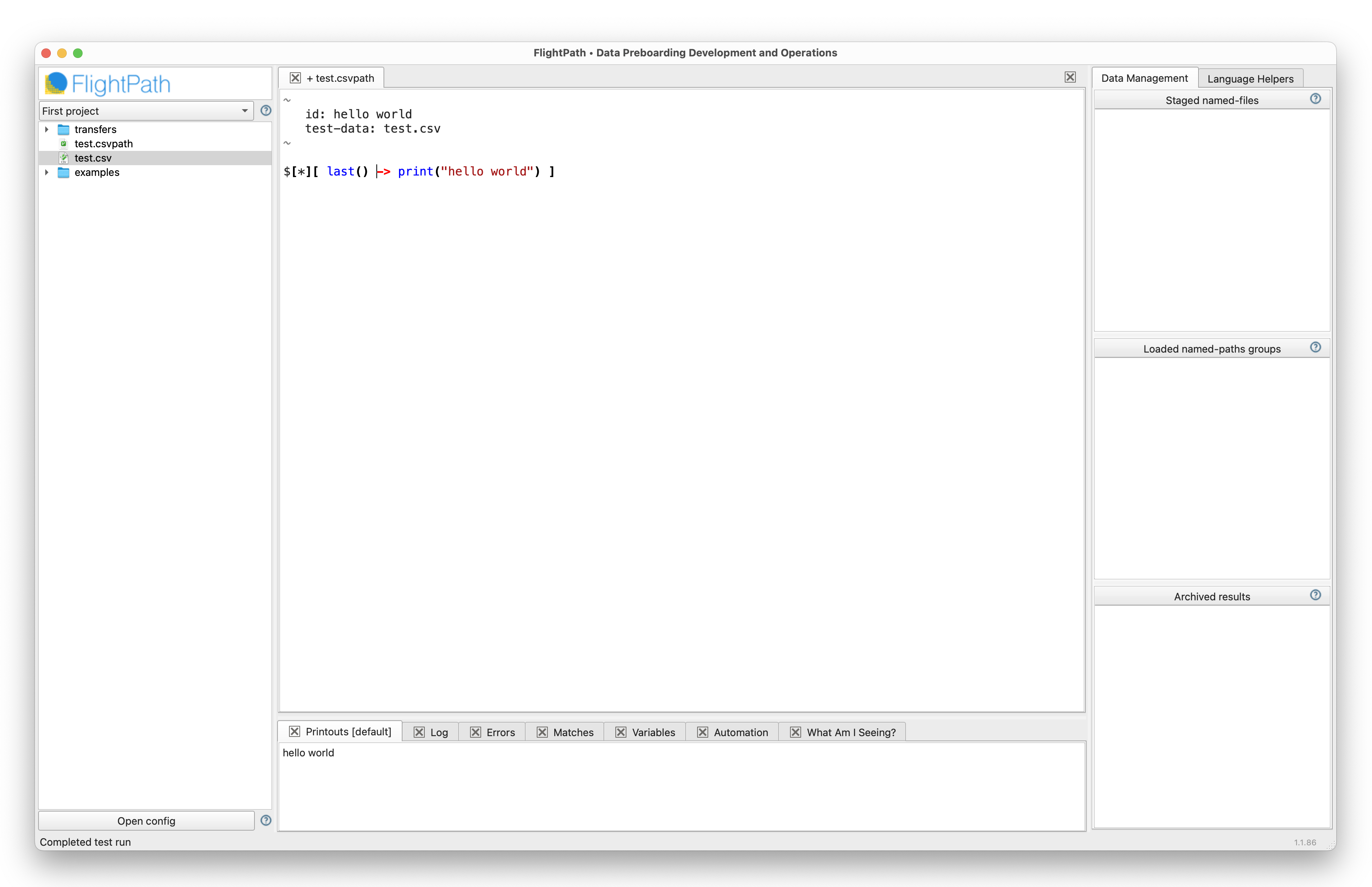1372x887 pixels.
Task: Open Archived results help icon
Action: point(1315,596)
